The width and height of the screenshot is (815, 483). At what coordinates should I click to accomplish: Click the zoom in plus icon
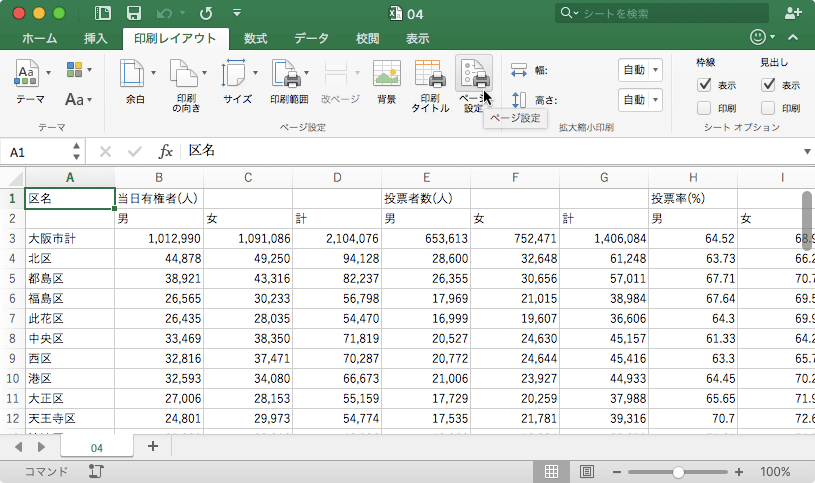point(739,472)
